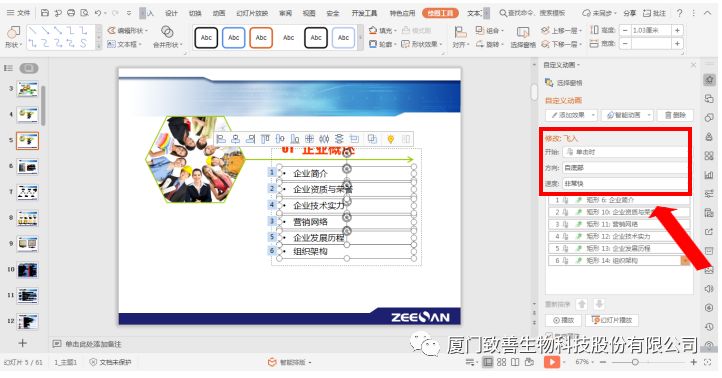Open the Smart Animation (智能动画) dropdown

[x=627, y=115]
